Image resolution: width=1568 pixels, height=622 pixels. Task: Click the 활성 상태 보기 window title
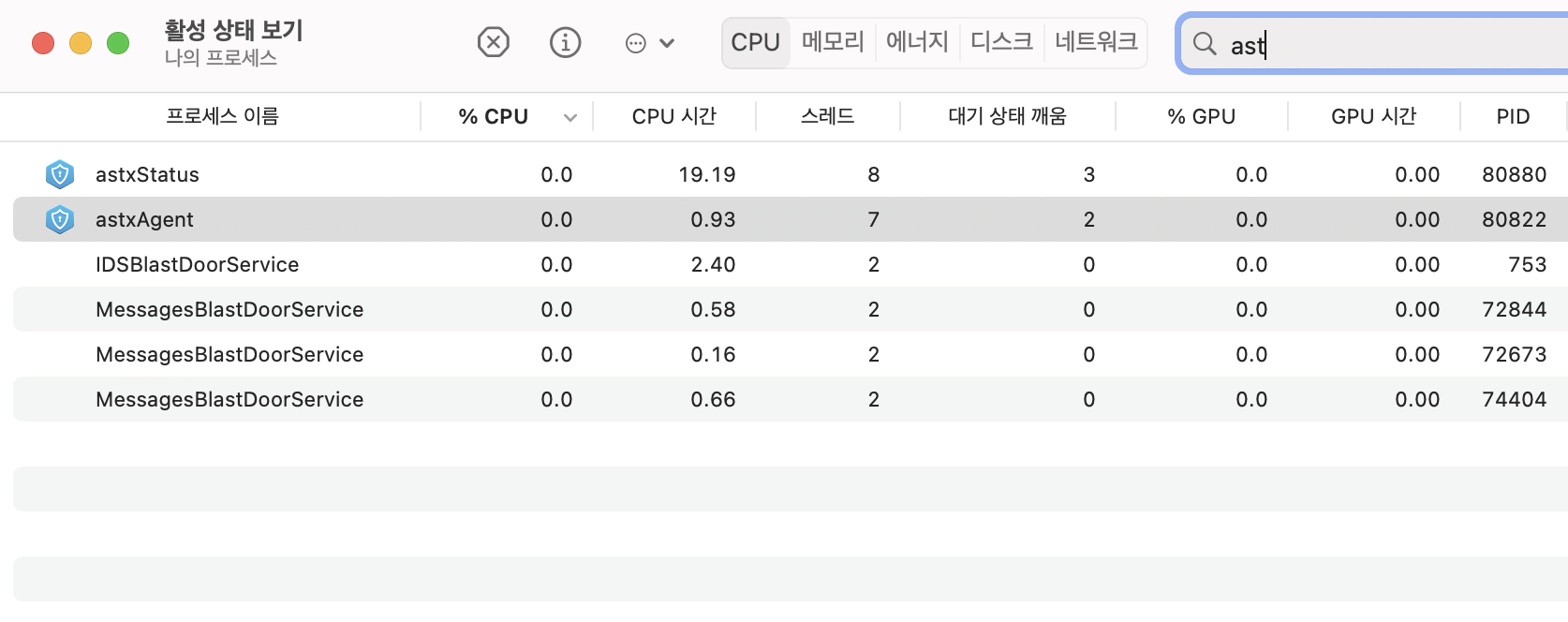pyautogui.click(x=233, y=30)
